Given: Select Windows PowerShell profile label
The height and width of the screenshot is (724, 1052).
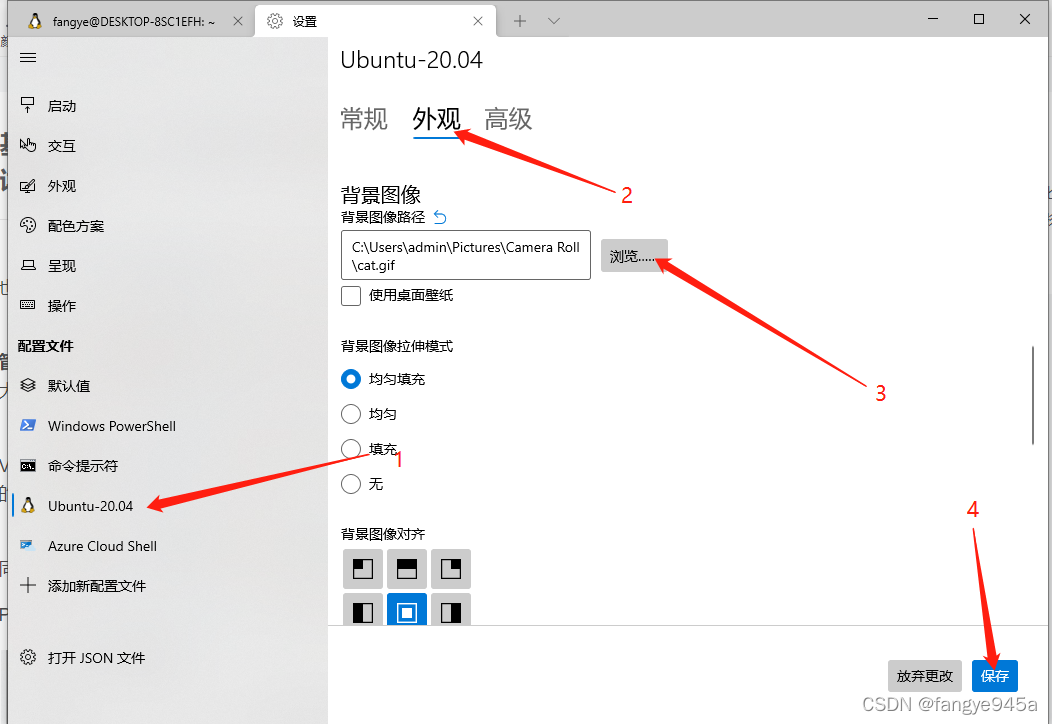Looking at the screenshot, I should pyautogui.click(x=112, y=426).
